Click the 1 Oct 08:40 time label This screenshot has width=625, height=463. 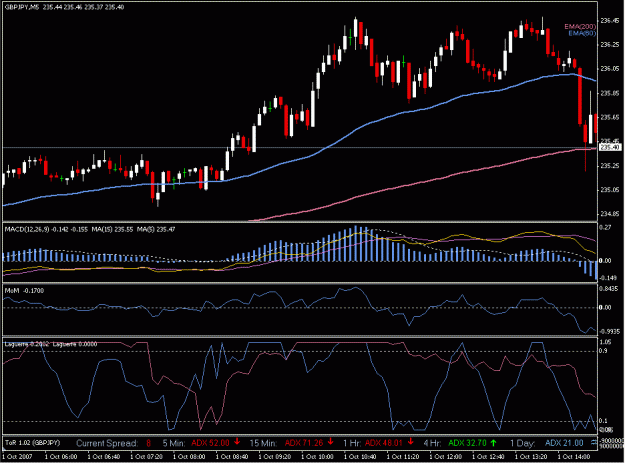point(232,457)
